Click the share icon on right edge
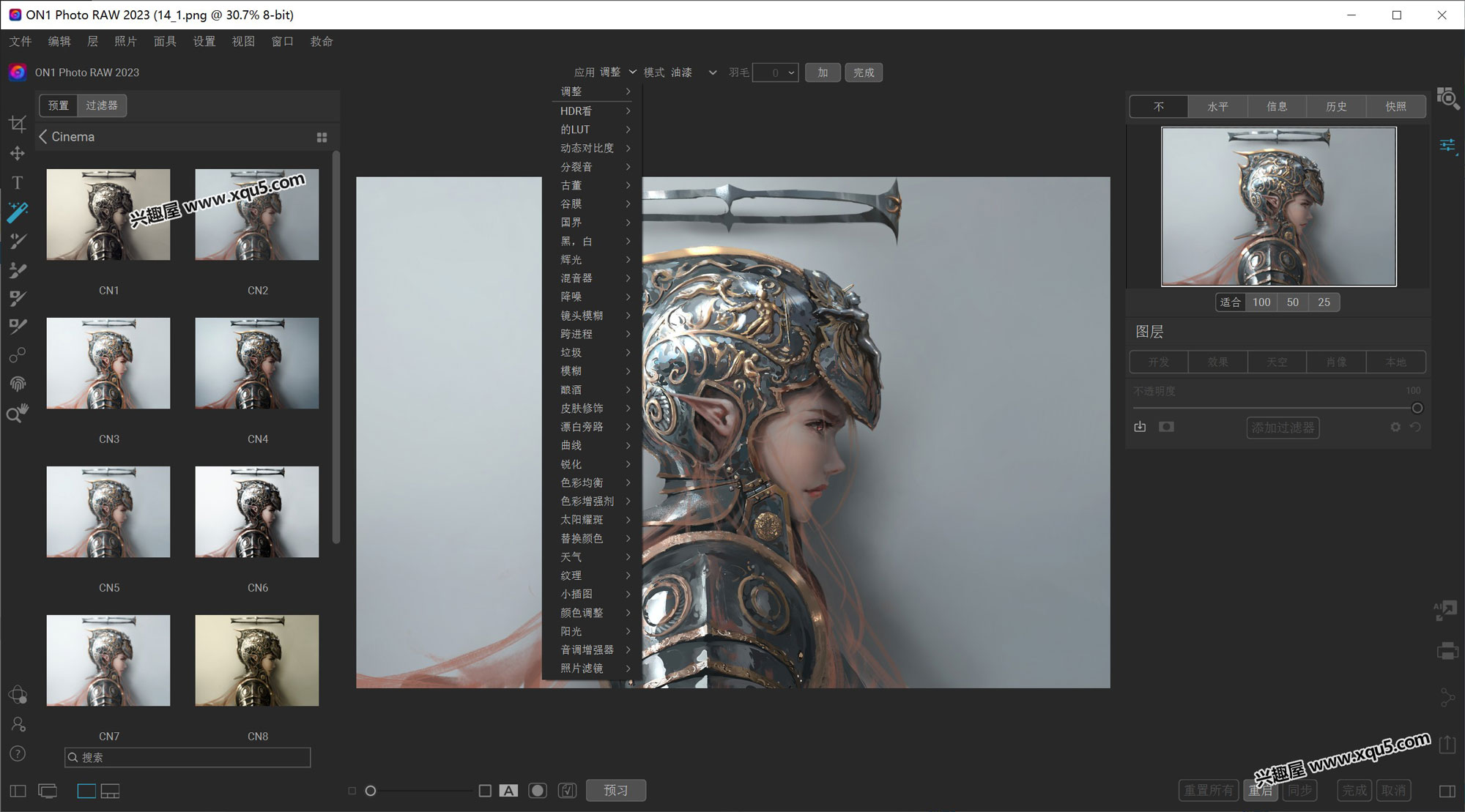The width and height of the screenshot is (1465, 812). [x=1447, y=696]
